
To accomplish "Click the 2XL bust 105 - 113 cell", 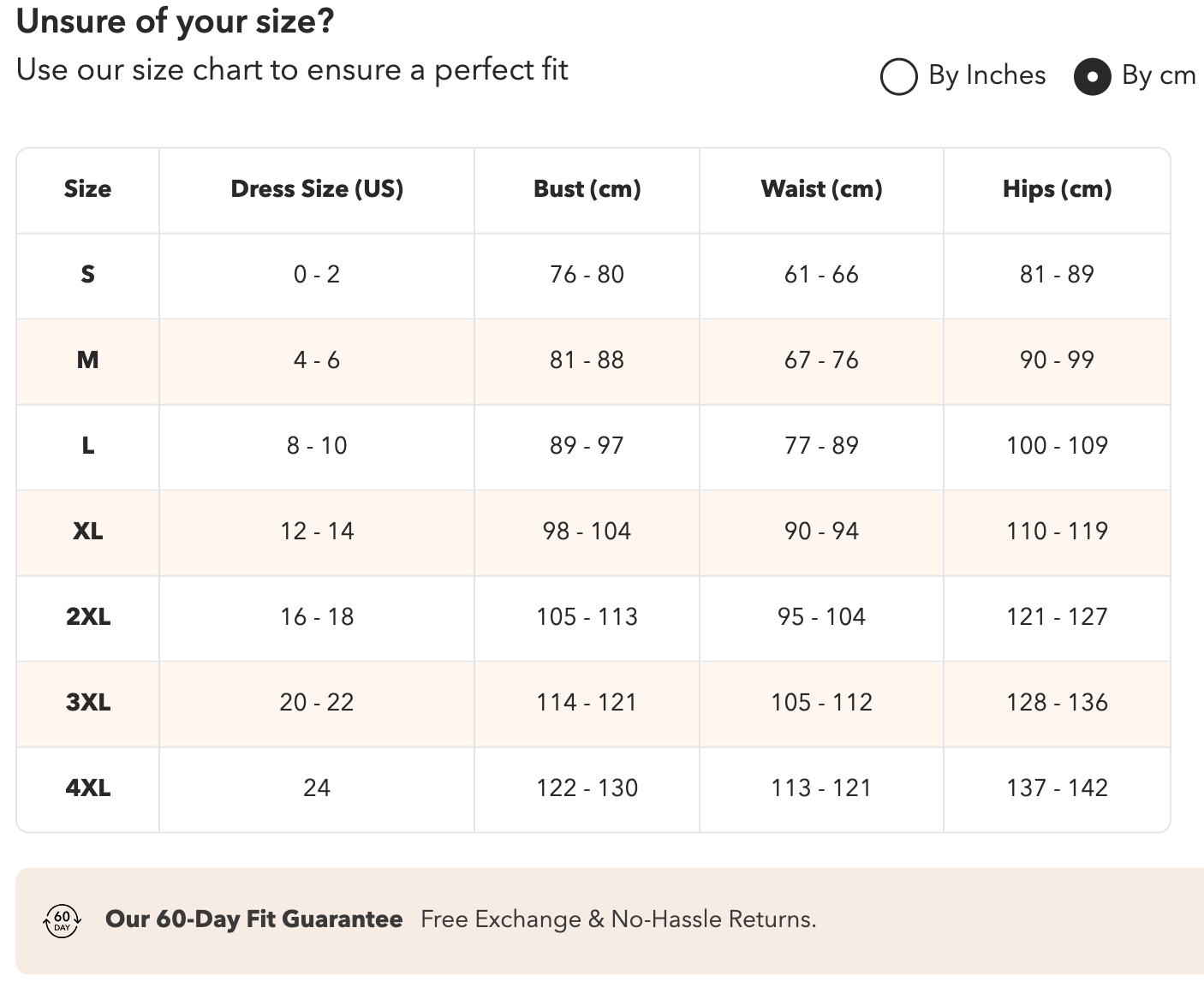I will (x=587, y=617).
